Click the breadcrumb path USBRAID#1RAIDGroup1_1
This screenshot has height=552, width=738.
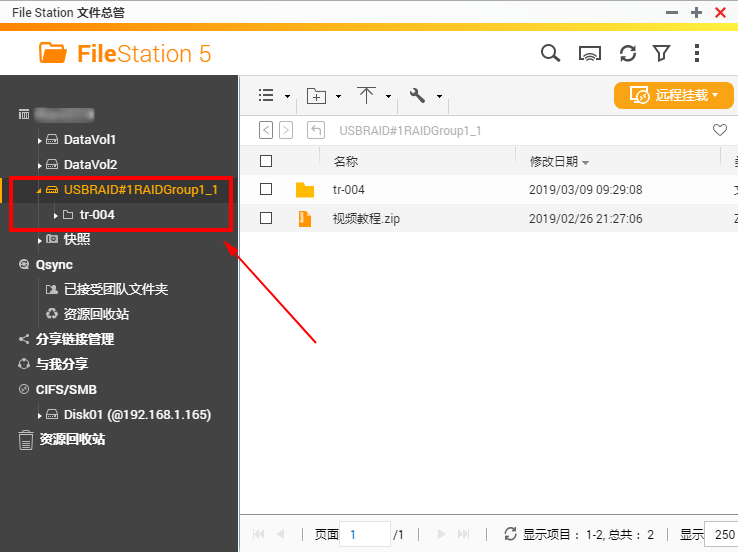coord(410,131)
